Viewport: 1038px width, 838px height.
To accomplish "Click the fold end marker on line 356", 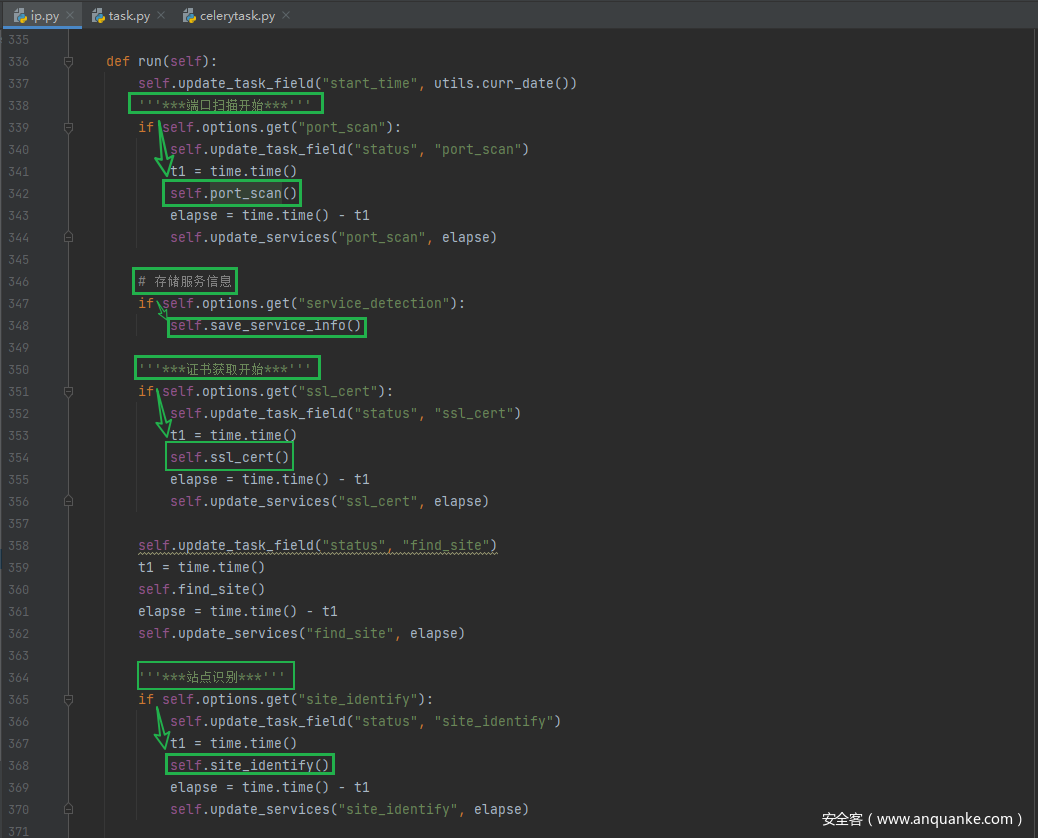I will (68, 502).
